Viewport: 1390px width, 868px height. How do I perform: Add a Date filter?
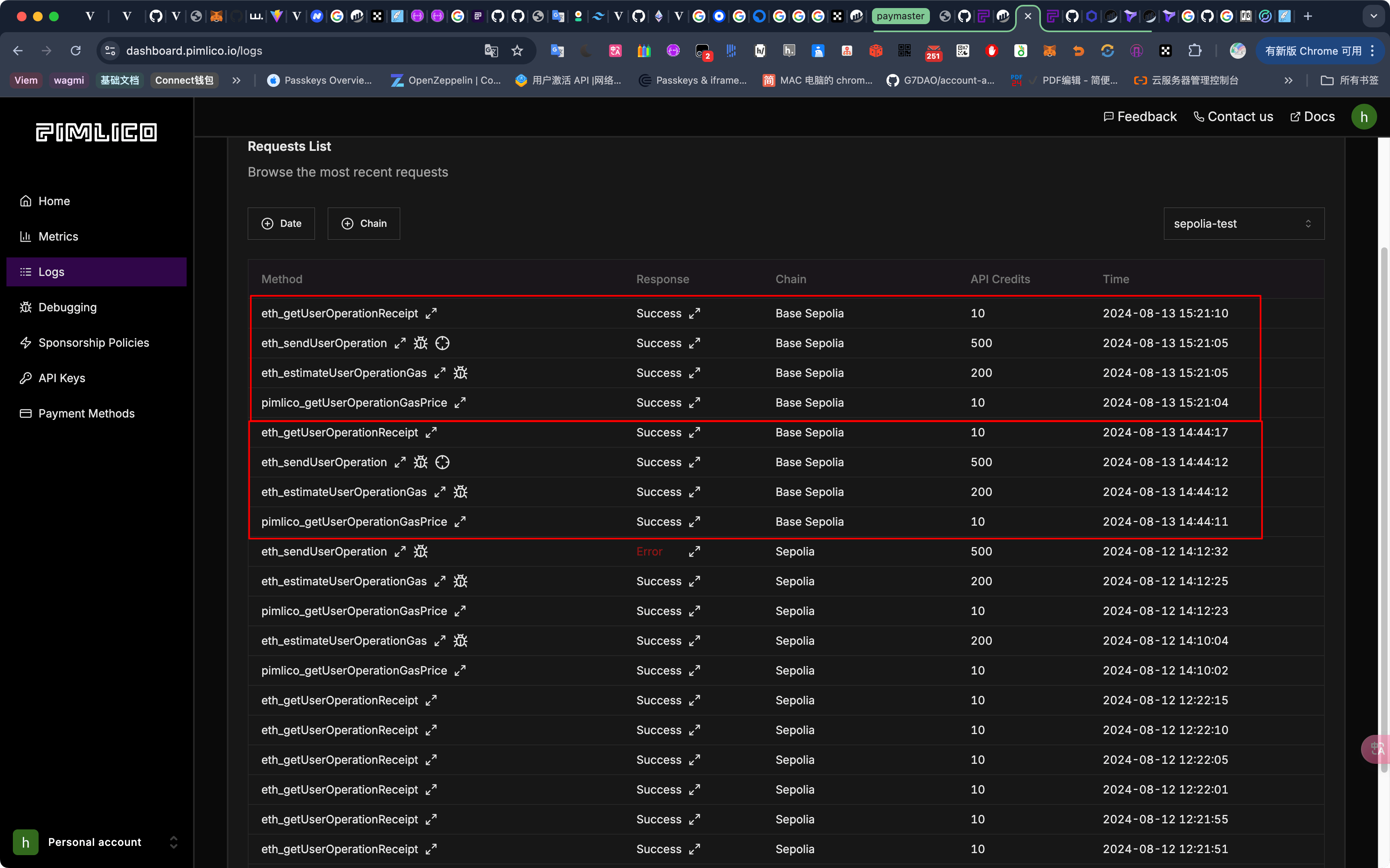281,223
